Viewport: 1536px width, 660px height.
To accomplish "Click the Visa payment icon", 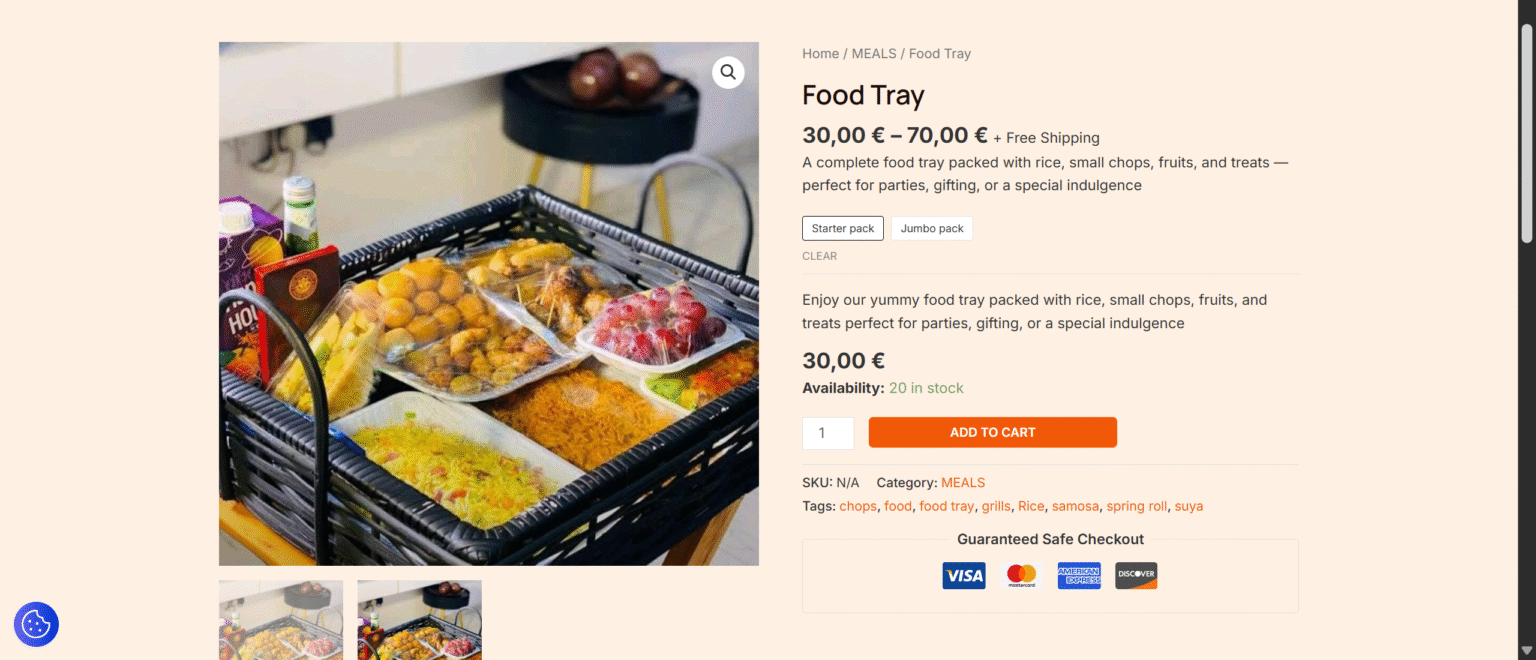I will [x=963, y=575].
